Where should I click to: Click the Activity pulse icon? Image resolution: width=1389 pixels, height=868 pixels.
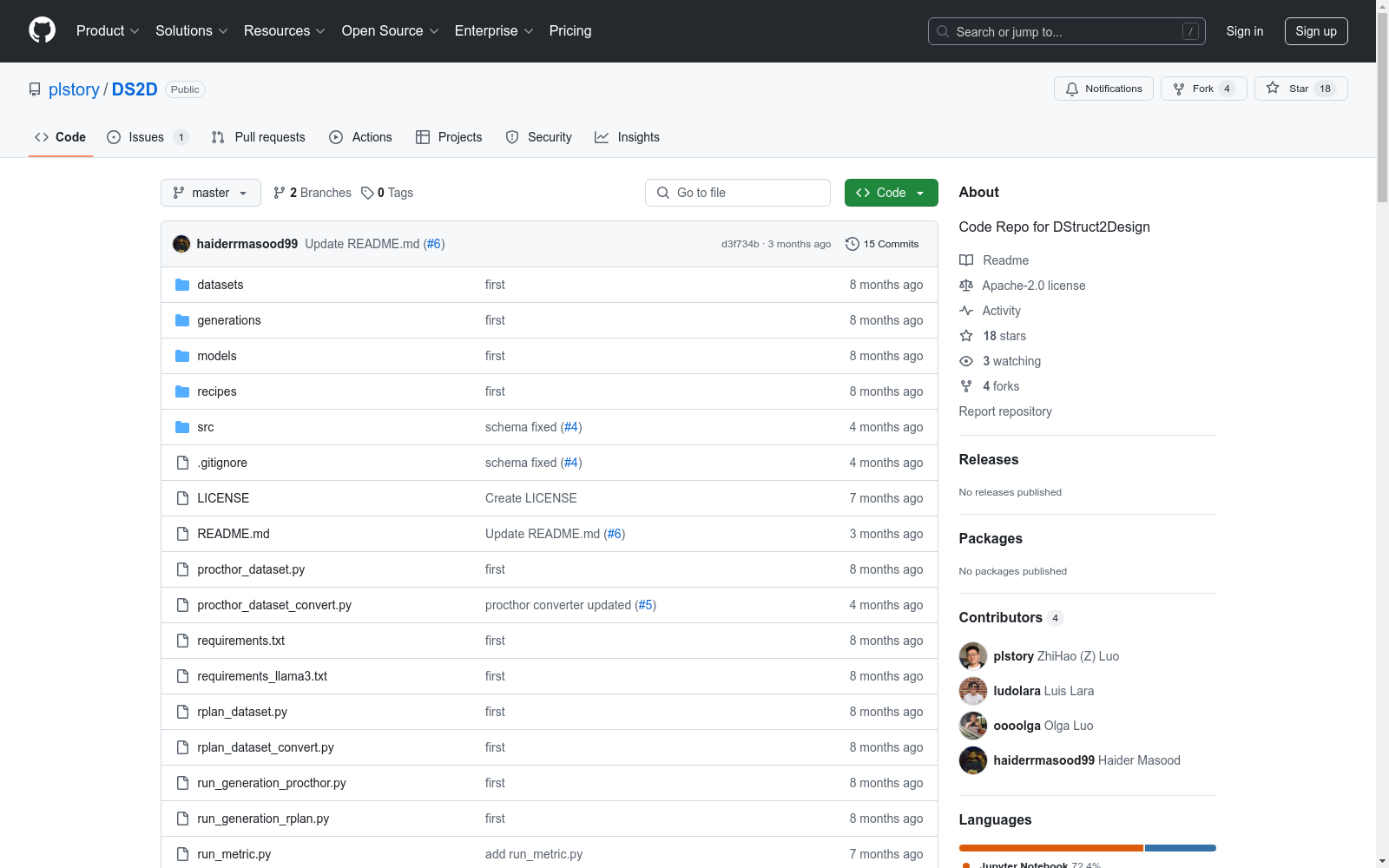point(966,311)
